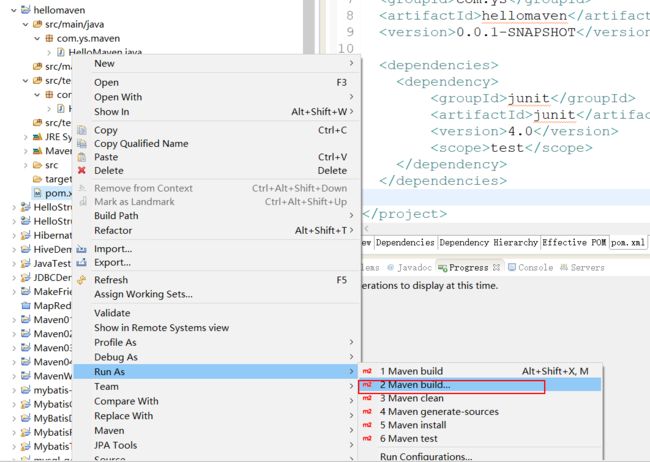Open the Profile As submenu
This screenshot has height=462, width=650.
click(x=217, y=342)
